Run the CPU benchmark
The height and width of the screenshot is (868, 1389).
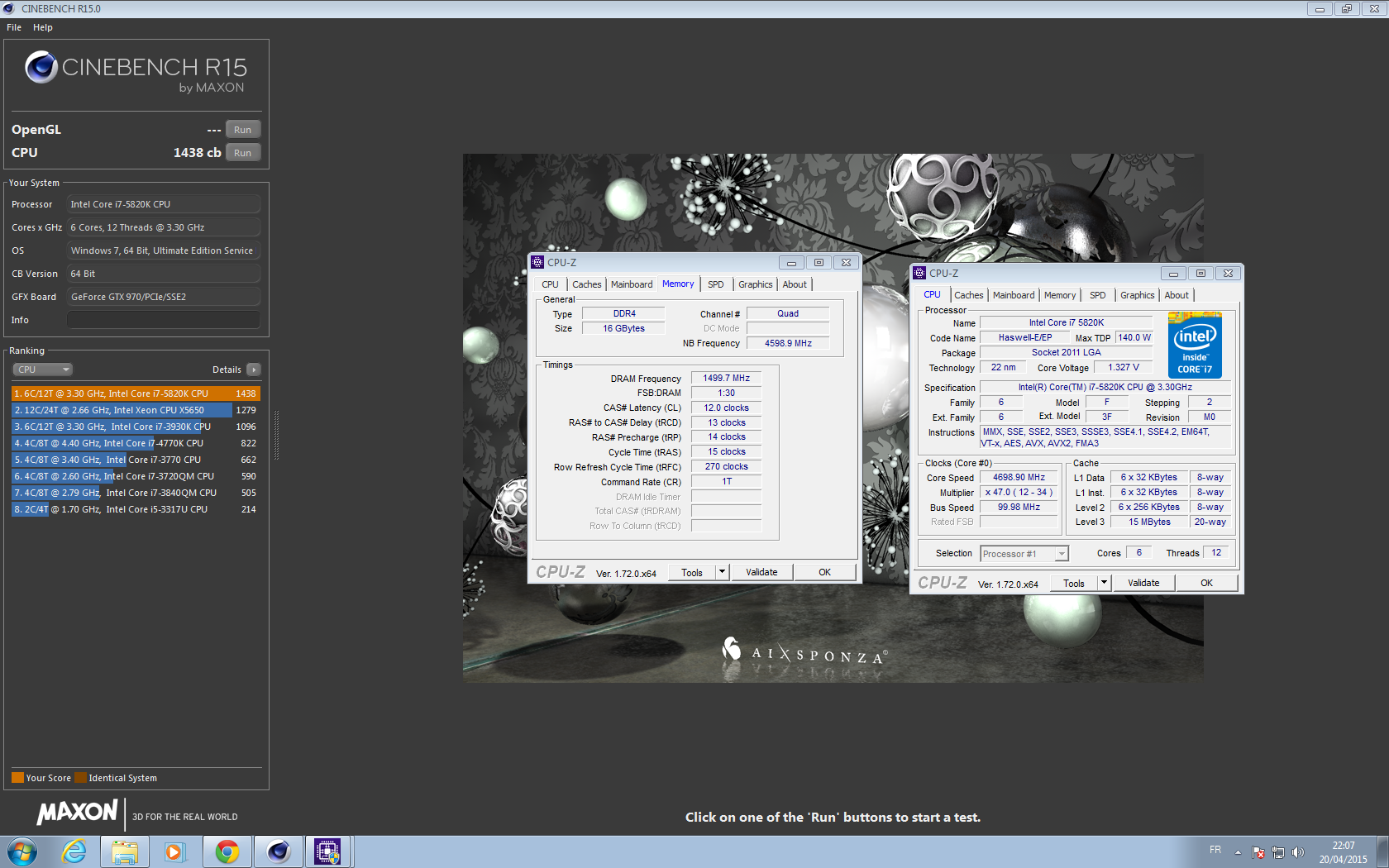pos(243,153)
